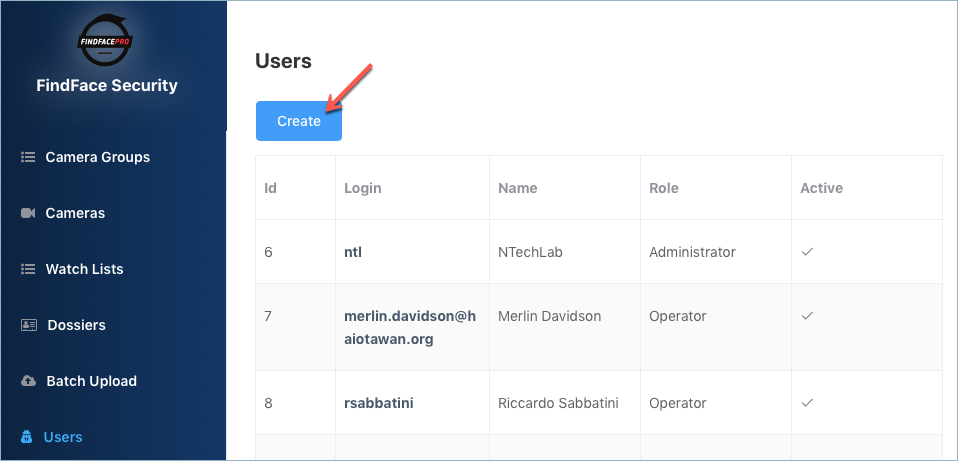Click the Create button
The image size is (958, 461).
[x=299, y=121]
